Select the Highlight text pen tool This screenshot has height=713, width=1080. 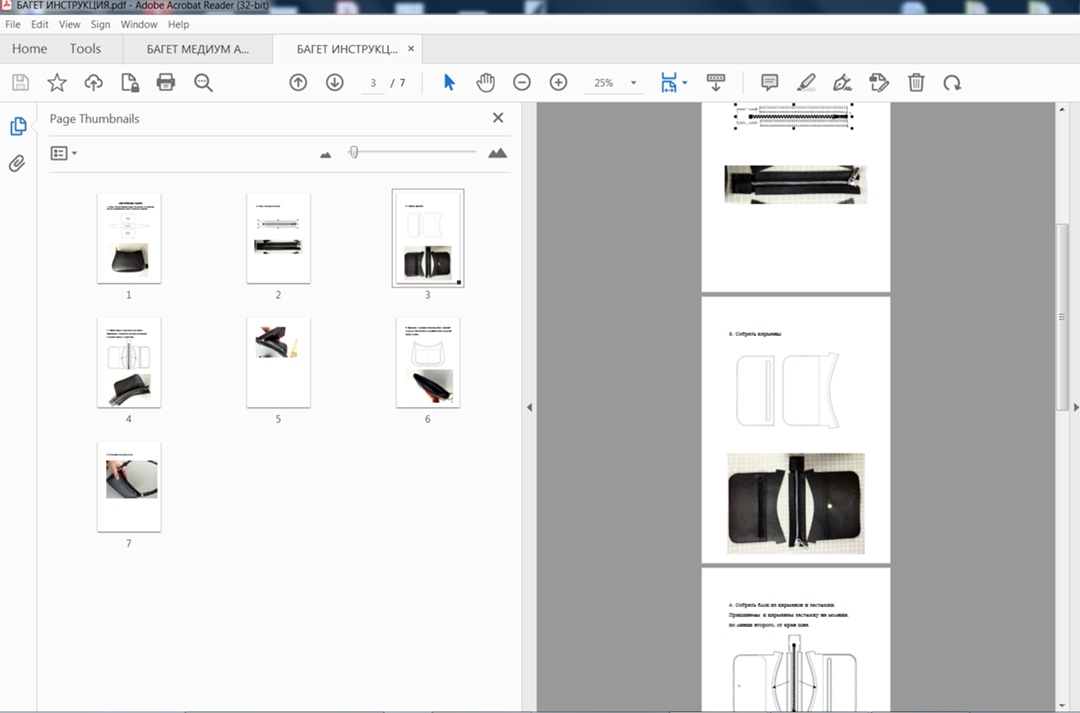806,83
